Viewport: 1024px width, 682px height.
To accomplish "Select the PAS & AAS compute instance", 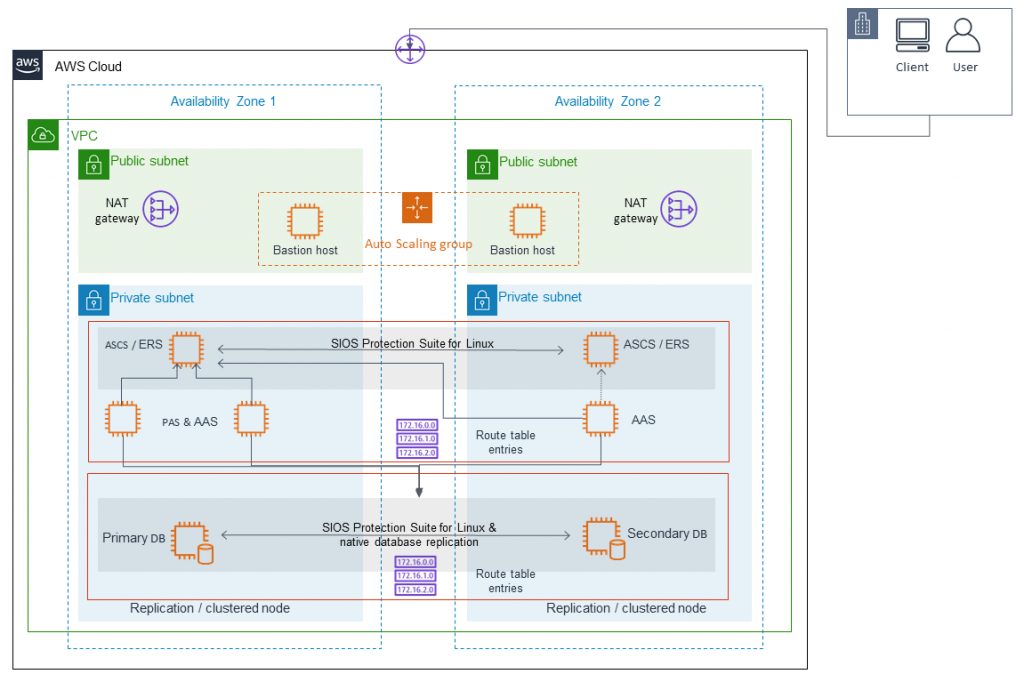I will 122,419.
